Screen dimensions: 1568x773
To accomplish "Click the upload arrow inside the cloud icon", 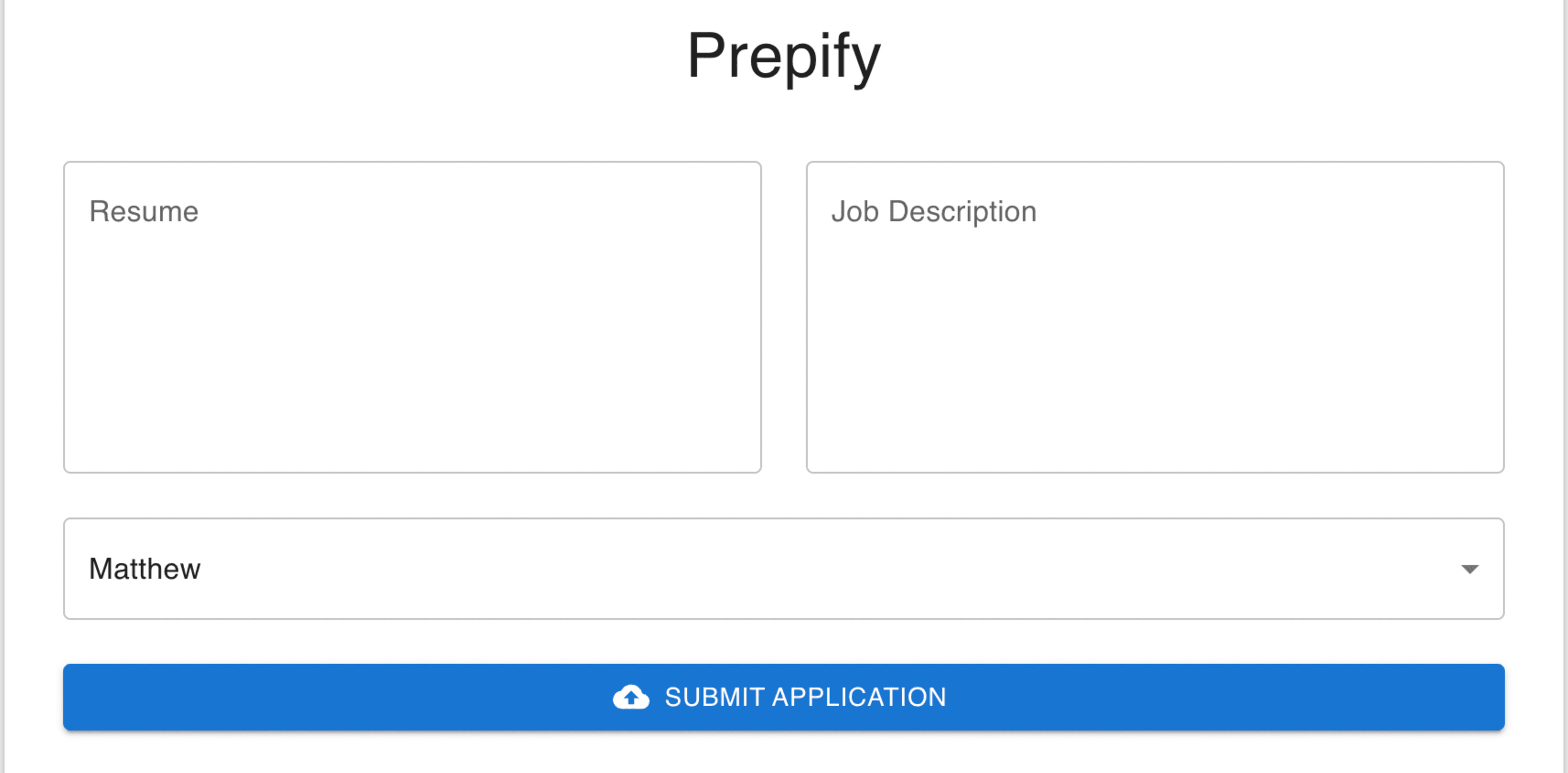I will pos(630,699).
